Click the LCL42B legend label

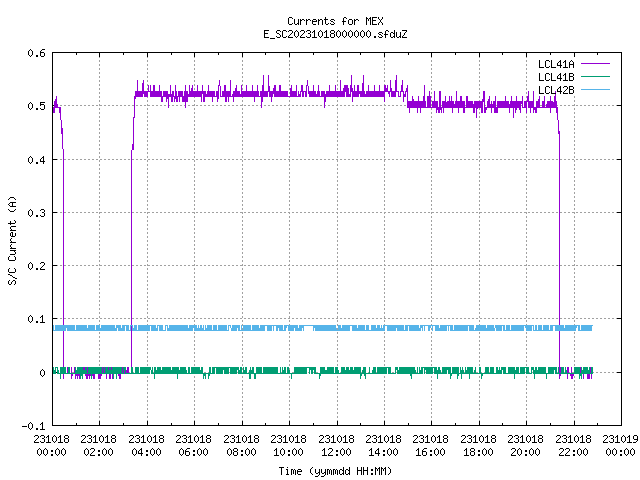tap(556, 90)
